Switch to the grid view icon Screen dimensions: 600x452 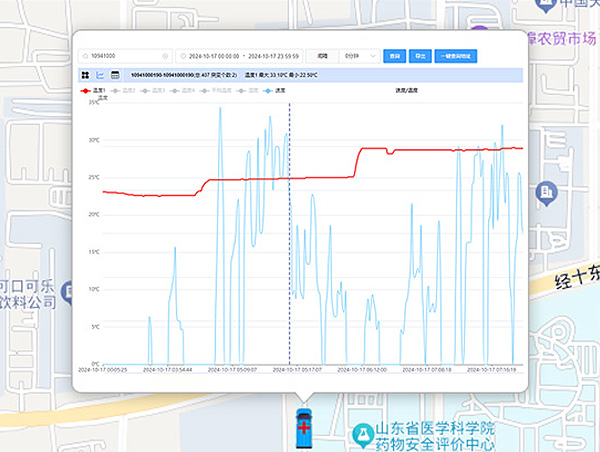tap(85, 75)
